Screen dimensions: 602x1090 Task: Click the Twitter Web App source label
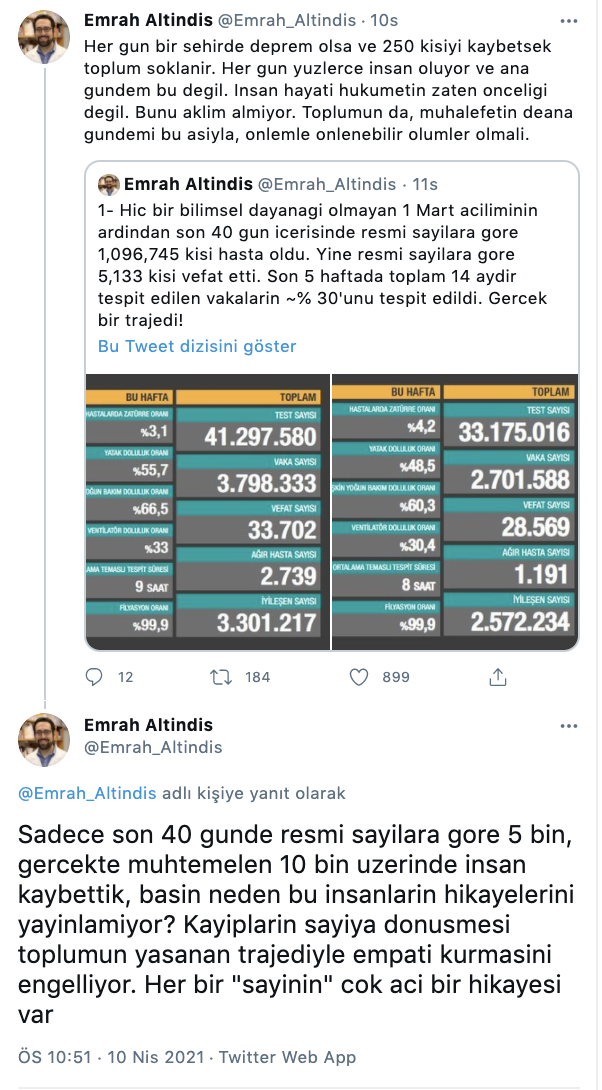click(x=287, y=1057)
